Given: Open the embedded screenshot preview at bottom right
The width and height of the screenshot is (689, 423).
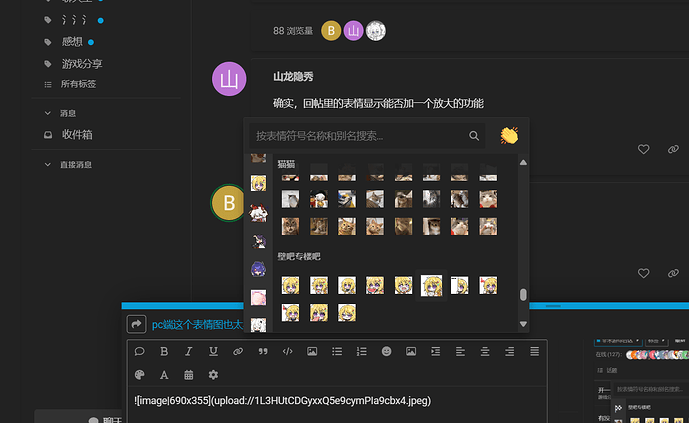Looking at the screenshot, I should tap(641, 380).
